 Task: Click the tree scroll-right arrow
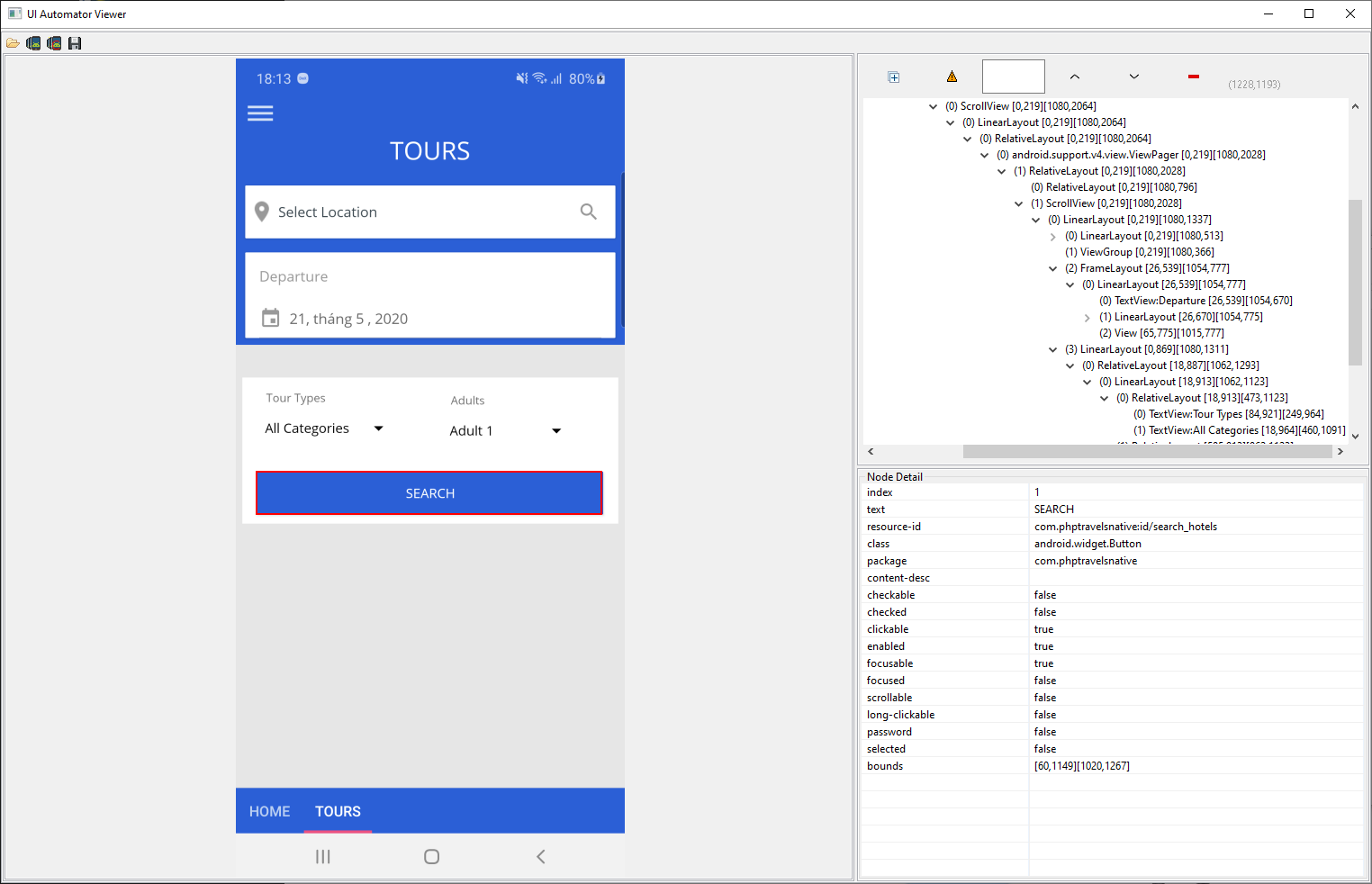pyautogui.click(x=1340, y=451)
